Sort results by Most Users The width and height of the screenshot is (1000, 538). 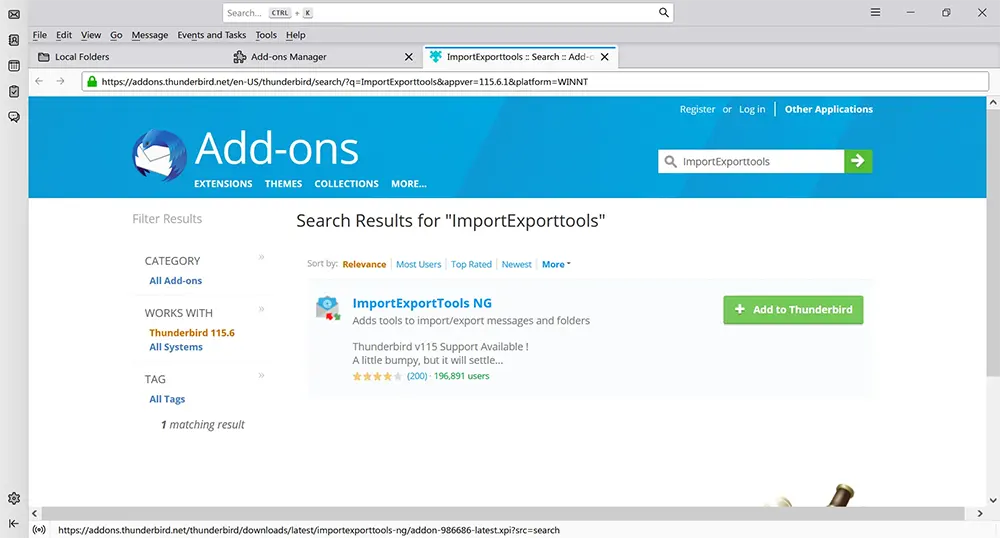418,264
